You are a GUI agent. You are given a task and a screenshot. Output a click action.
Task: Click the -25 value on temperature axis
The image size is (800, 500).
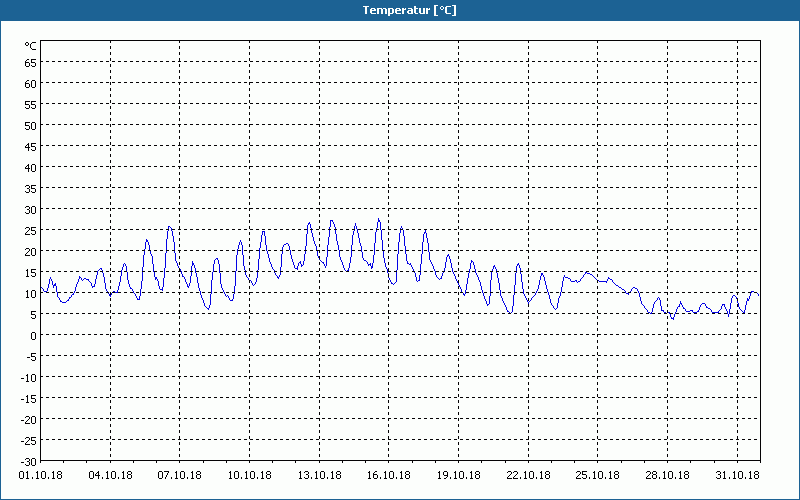coord(29,440)
